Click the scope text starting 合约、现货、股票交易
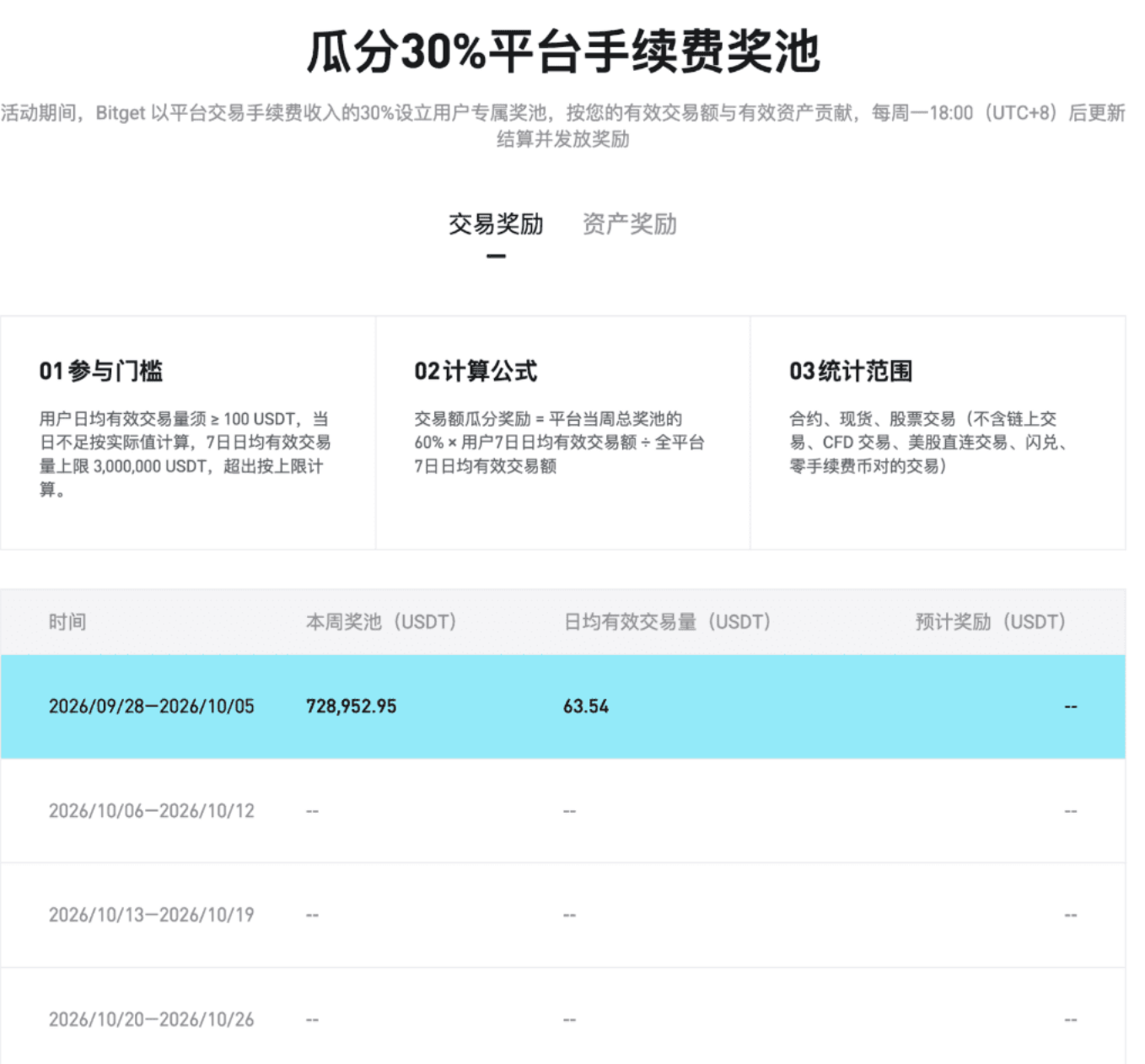Image resolution: width=1145 pixels, height=1064 pixels. 930,442
